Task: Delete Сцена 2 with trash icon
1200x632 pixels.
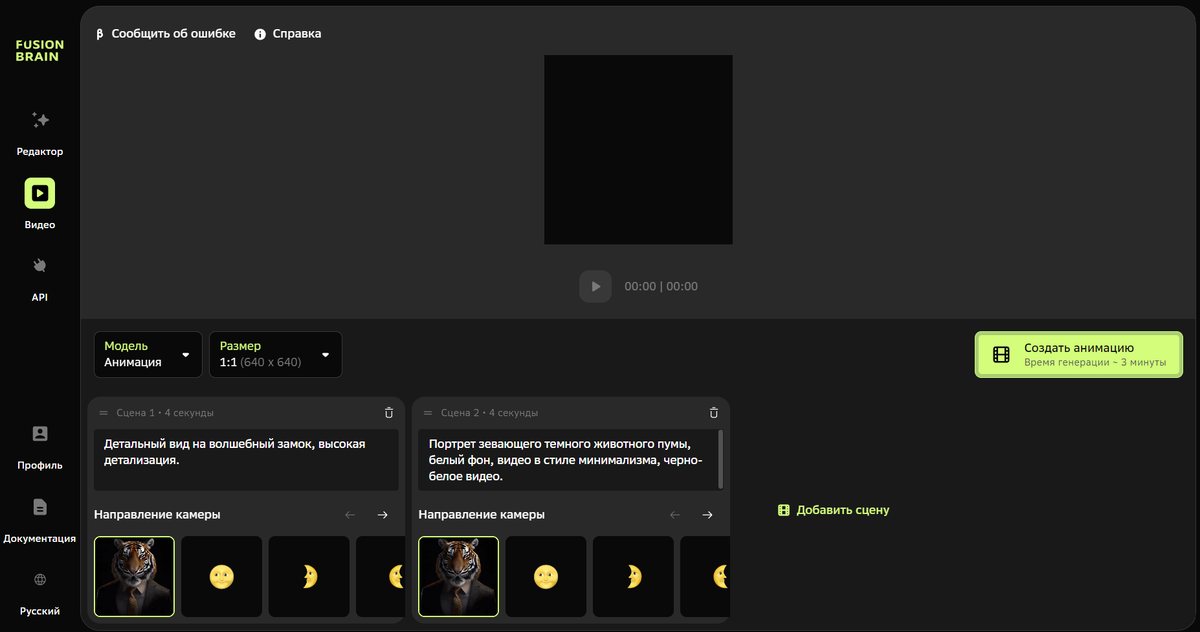Action: 714,412
